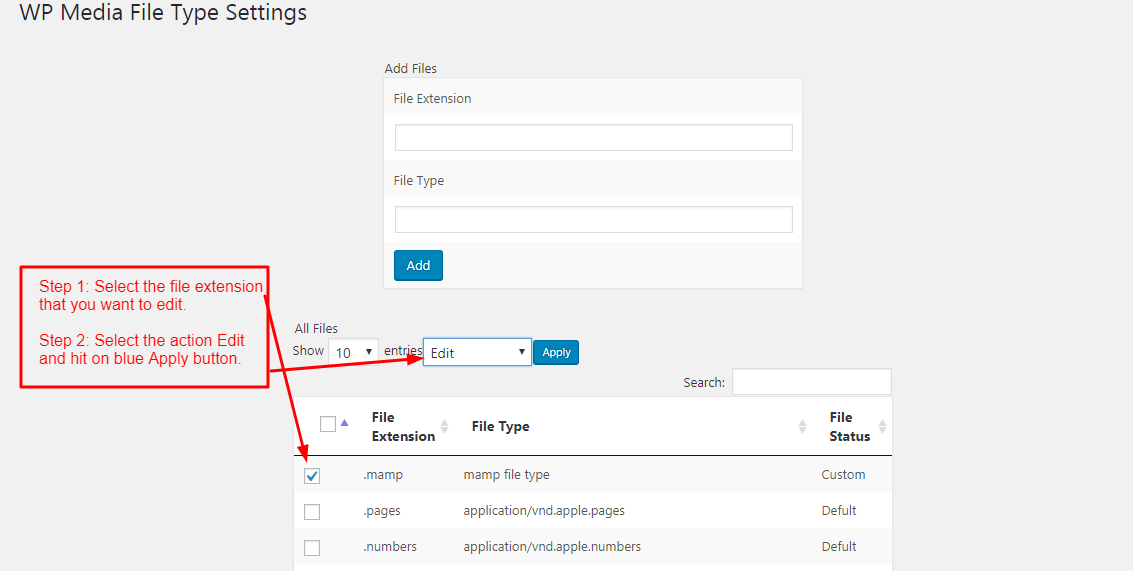The image size is (1133, 571).
Task: Open the Show entries count dropdown
Action: (353, 352)
